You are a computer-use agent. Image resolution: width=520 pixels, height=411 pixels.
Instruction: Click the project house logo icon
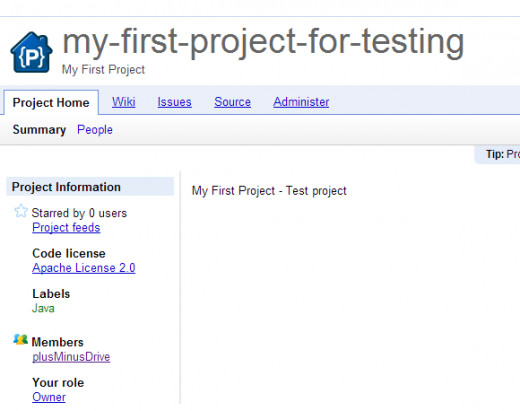(x=31, y=52)
